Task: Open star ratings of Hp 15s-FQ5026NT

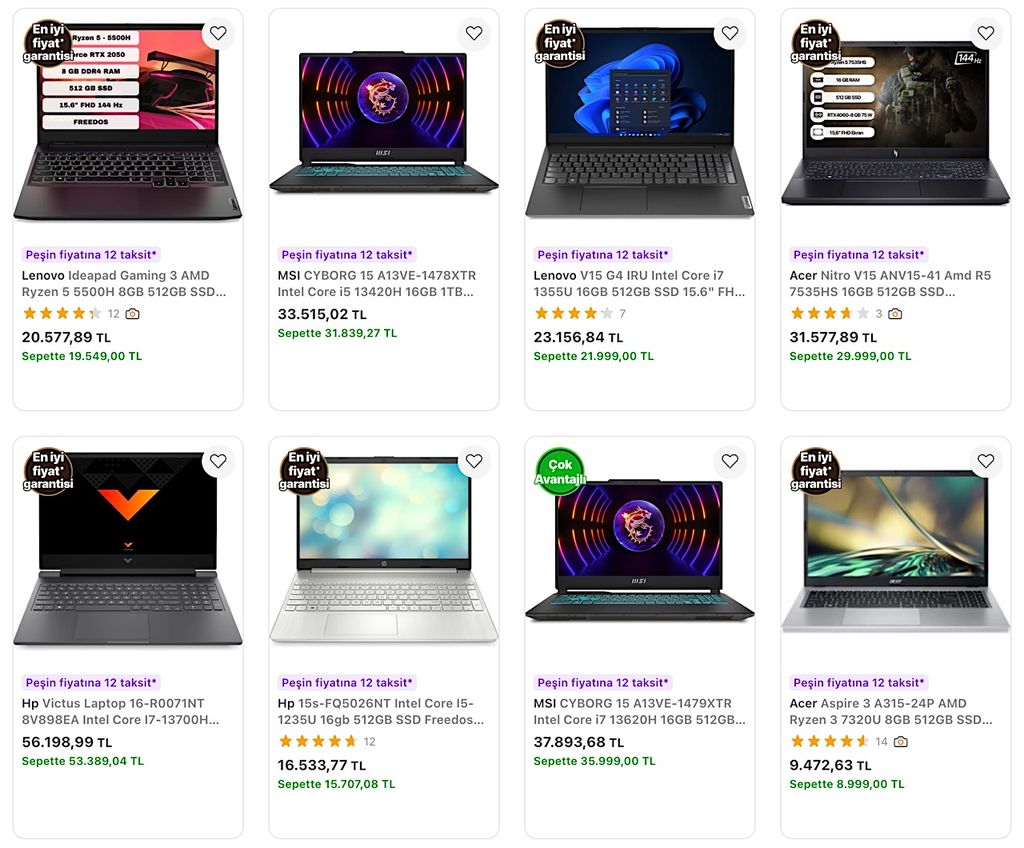Action: click(318, 742)
